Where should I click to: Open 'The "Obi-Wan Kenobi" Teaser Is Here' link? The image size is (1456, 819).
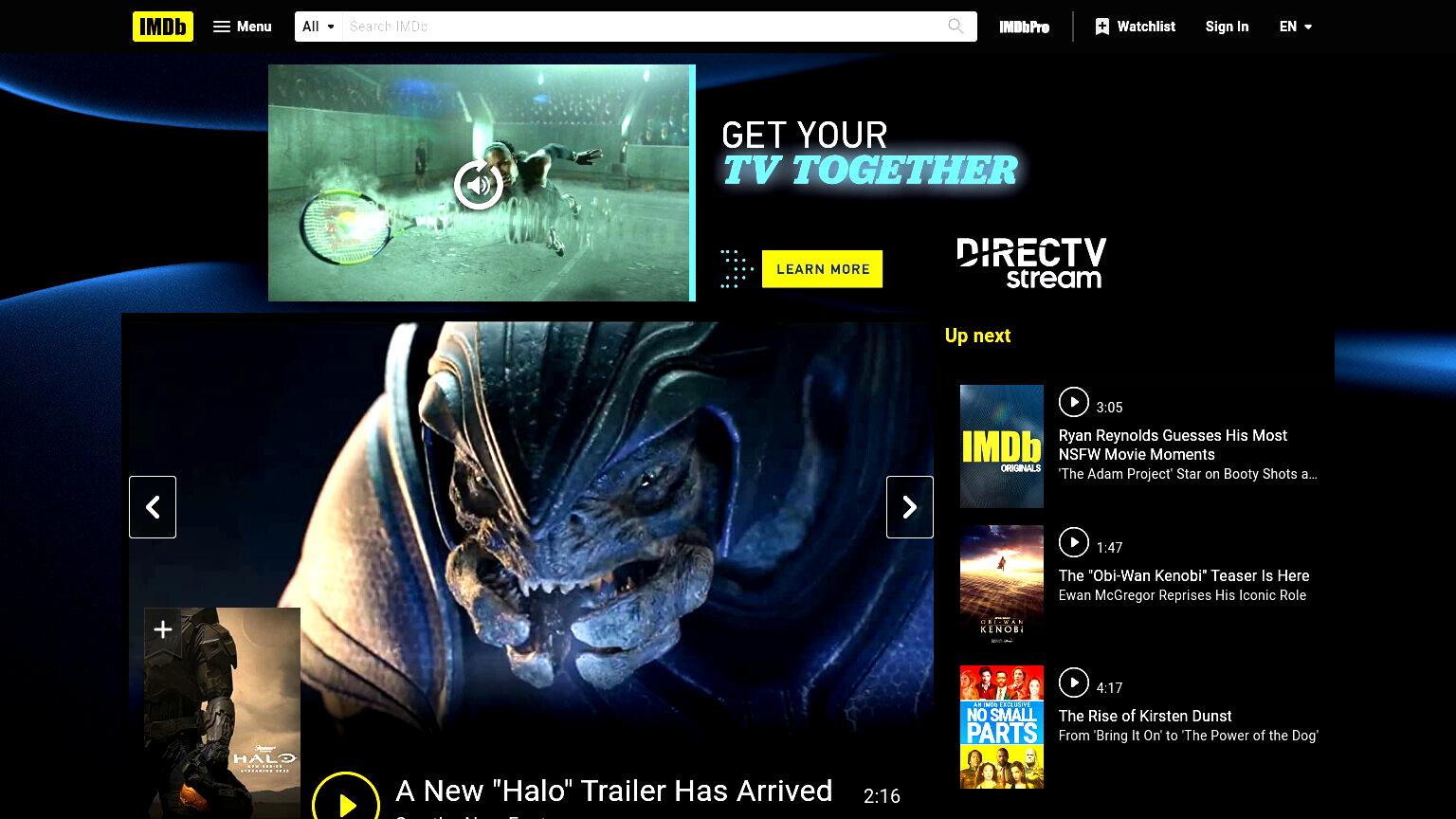click(x=1184, y=575)
